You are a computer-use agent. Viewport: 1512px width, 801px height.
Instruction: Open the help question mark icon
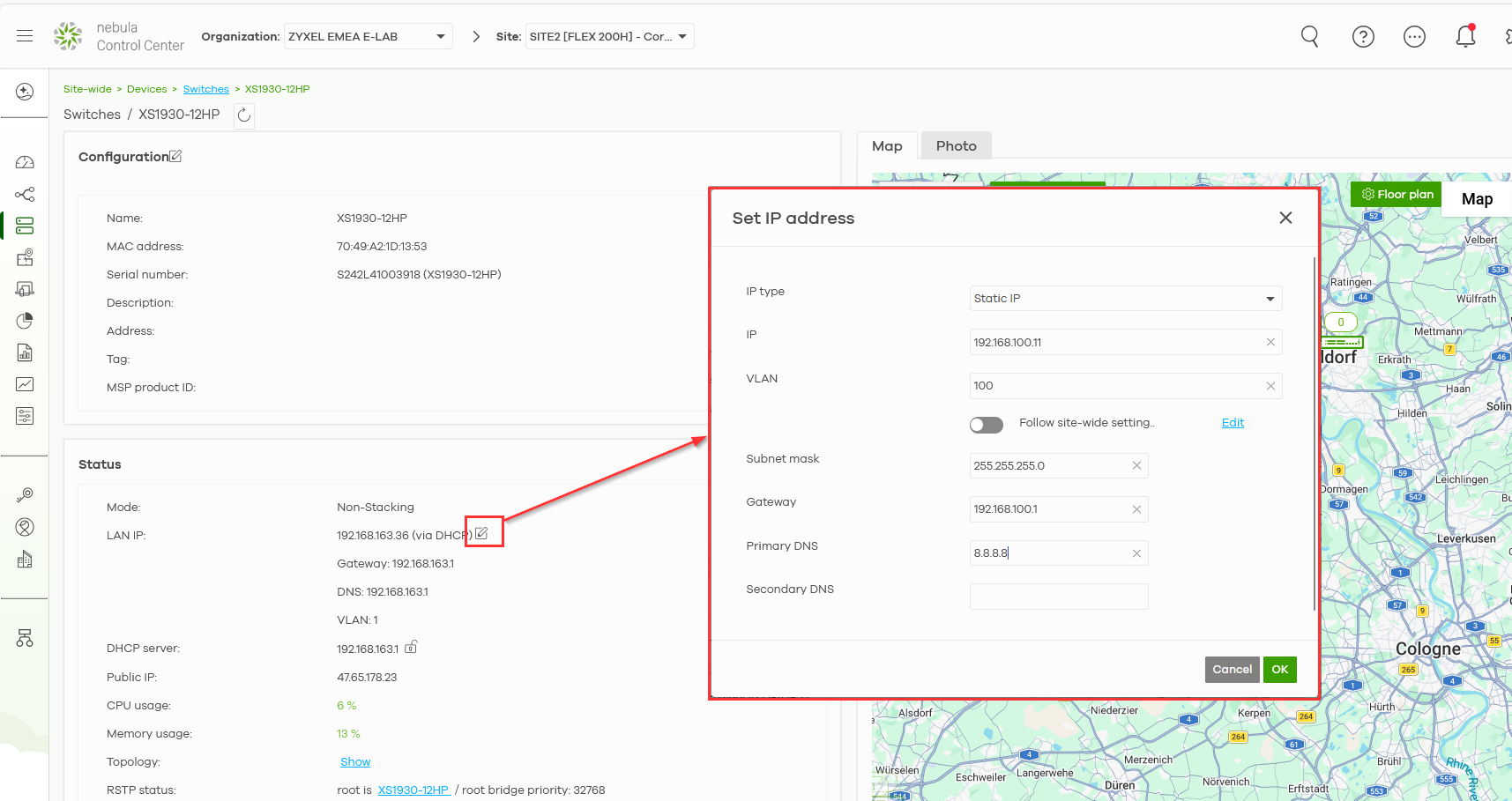click(1363, 36)
